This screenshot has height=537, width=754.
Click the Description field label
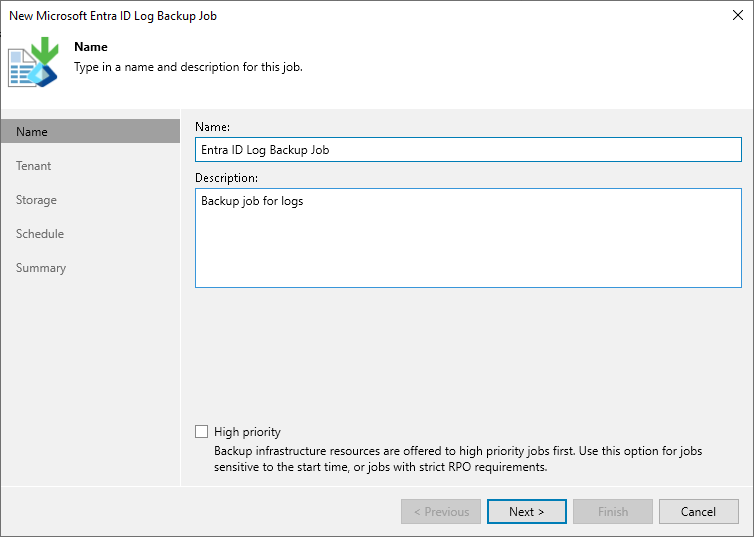[x=227, y=178]
